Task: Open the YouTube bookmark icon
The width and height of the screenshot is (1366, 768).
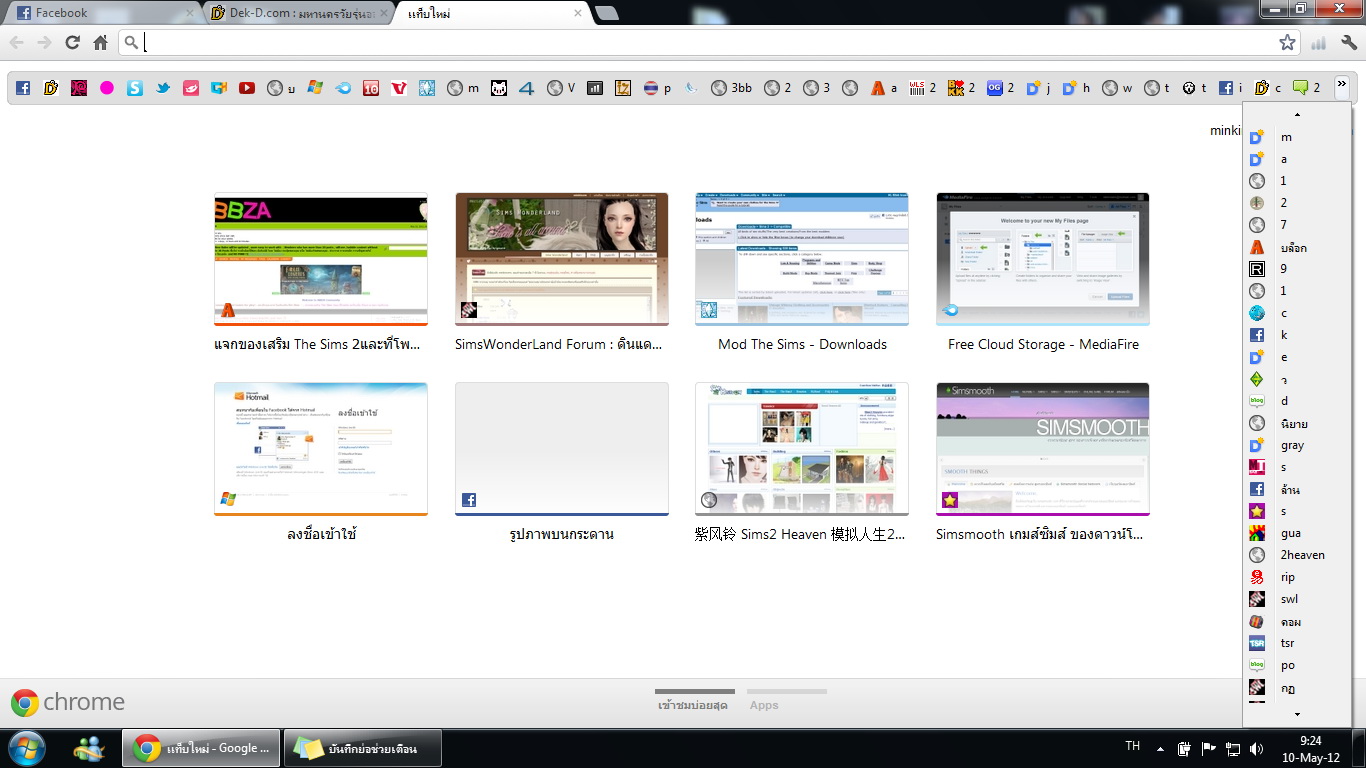Action: coord(247,88)
